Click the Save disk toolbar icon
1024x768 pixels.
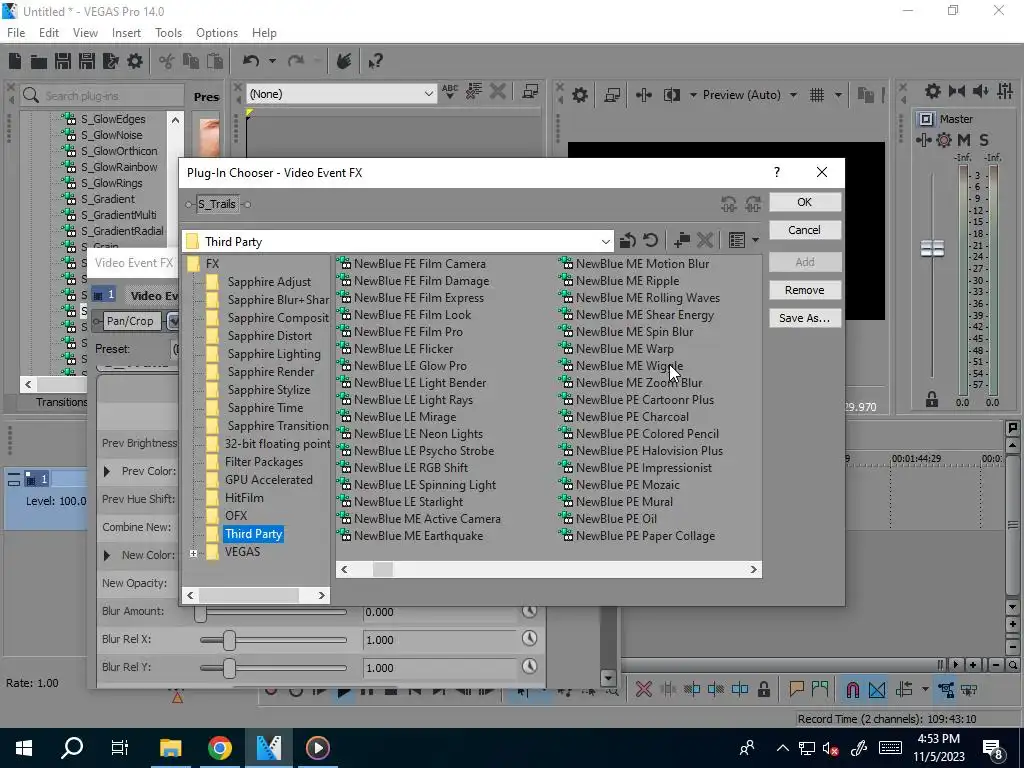tap(63, 61)
